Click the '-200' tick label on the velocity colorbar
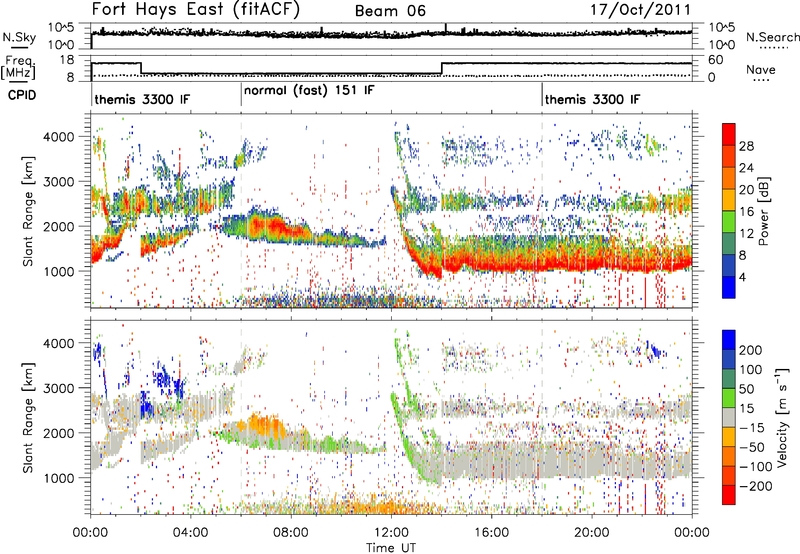Viewport: 800px width, 554px height. pyautogui.click(x=755, y=486)
